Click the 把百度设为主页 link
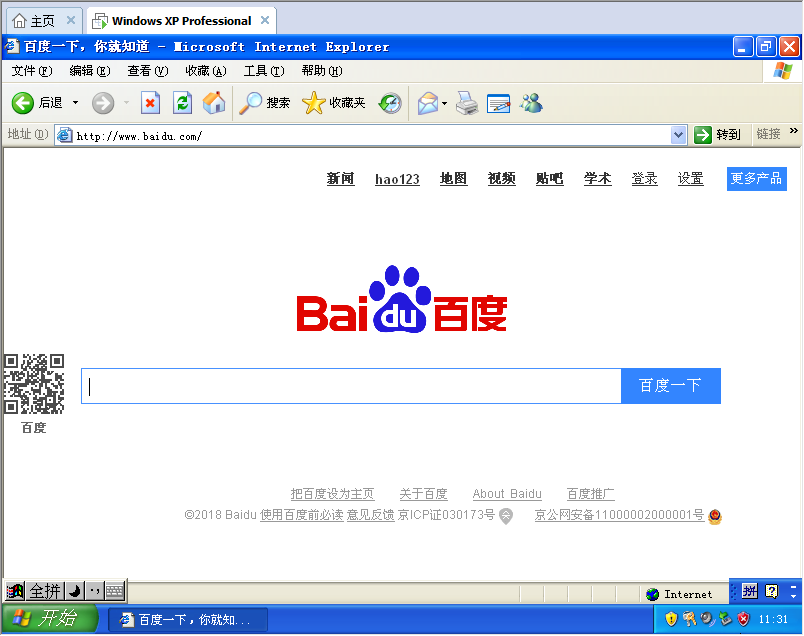 (332, 494)
